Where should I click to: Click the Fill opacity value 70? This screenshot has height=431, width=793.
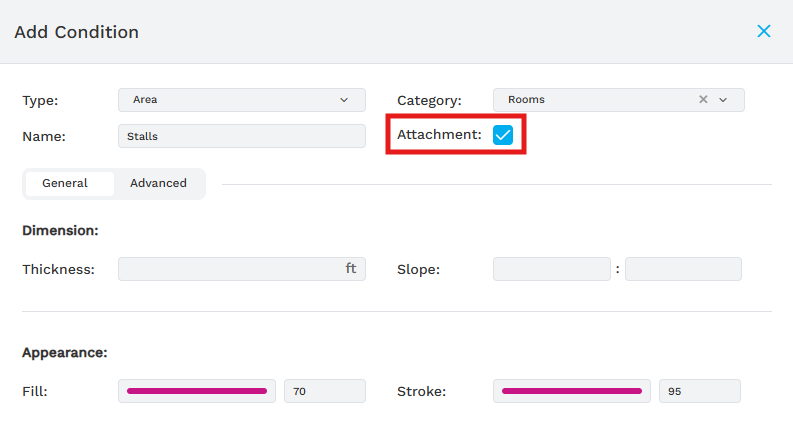324,391
